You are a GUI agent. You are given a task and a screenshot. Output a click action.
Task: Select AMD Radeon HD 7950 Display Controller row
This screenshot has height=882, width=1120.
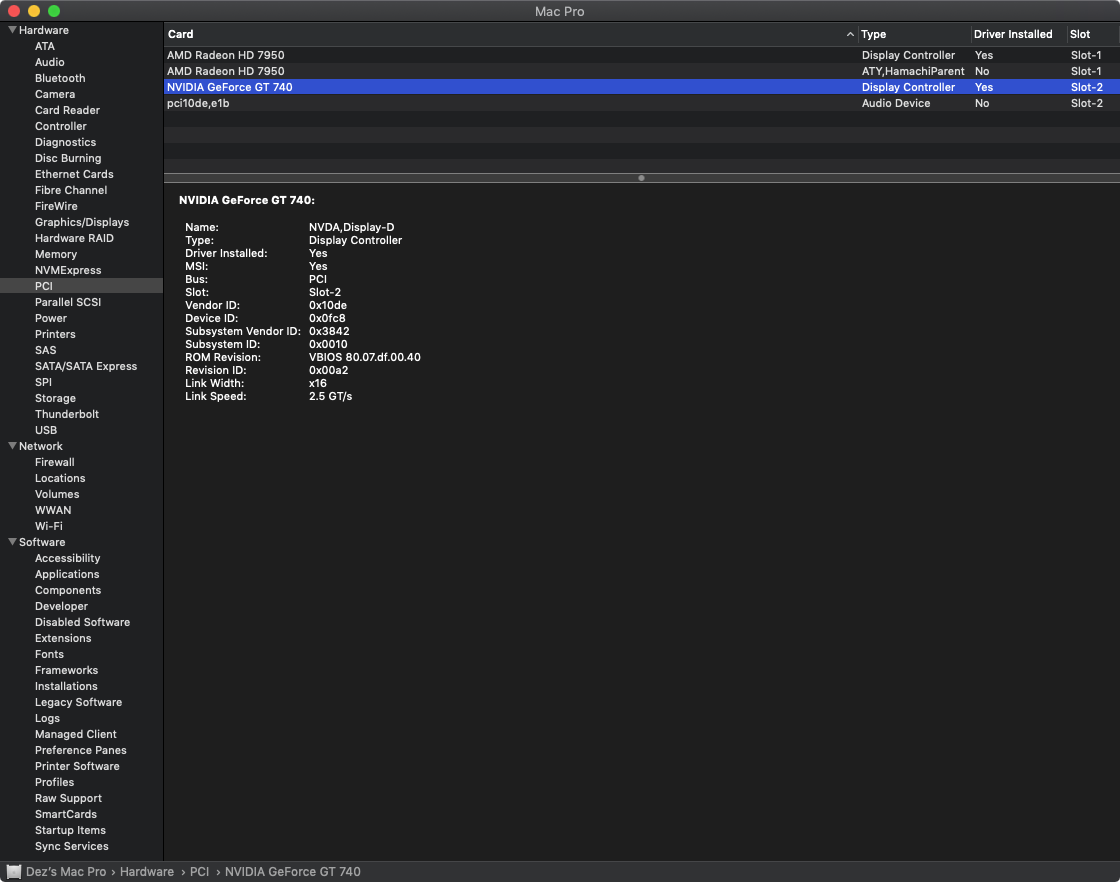coord(641,55)
